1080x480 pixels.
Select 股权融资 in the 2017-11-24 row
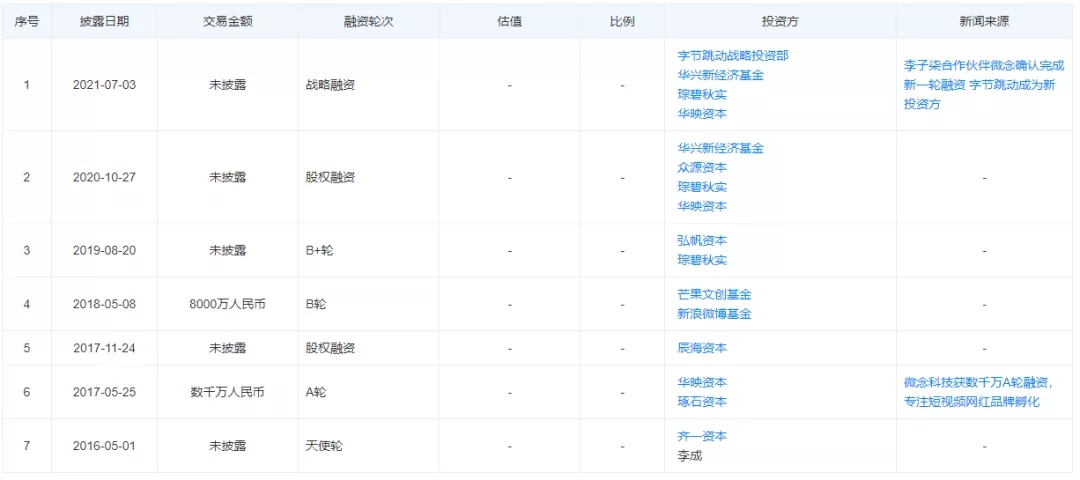[x=329, y=348]
